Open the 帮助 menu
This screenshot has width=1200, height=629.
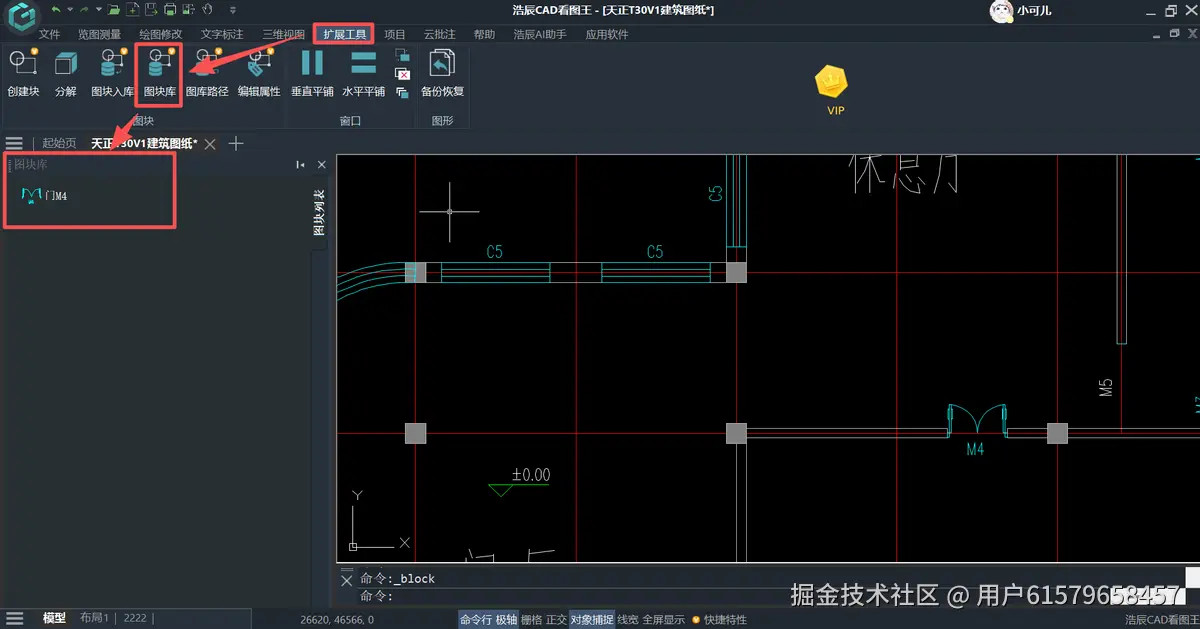point(484,34)
